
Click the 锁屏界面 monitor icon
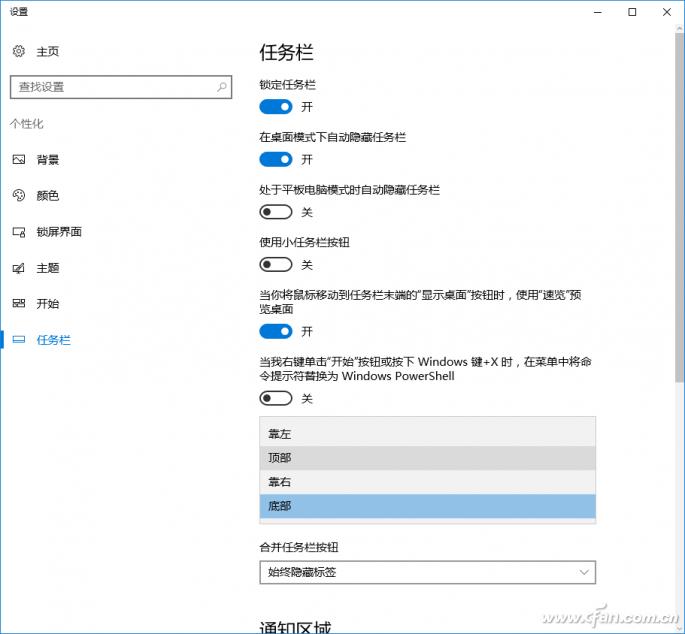click(19, 232)
